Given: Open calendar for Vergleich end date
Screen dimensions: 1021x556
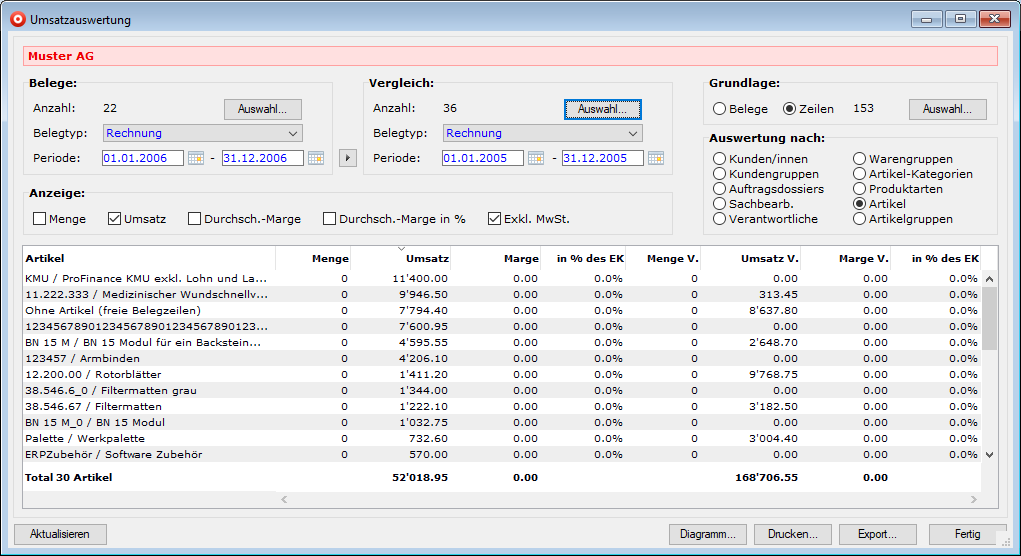Looking at the screenshot, I should click(656, 158).
